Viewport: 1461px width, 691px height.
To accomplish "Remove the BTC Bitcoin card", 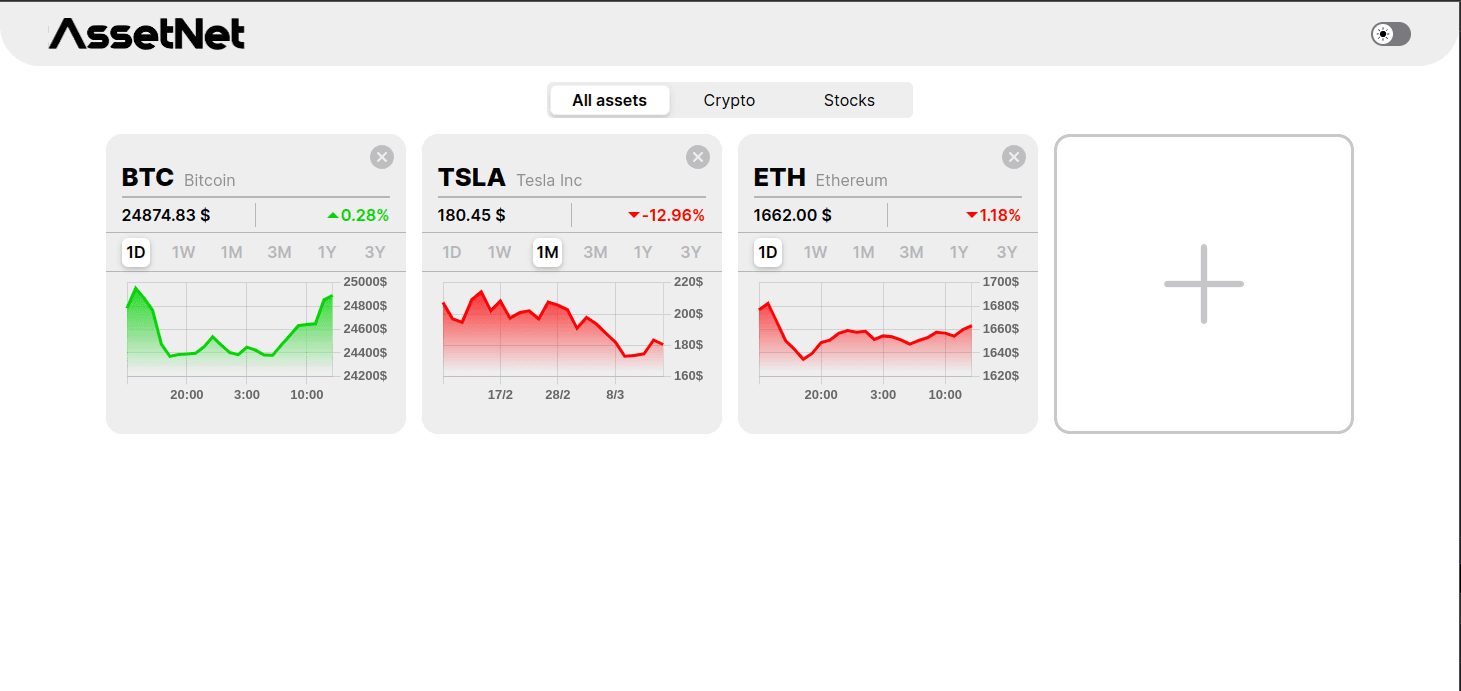I will pyautogui.click(x=382, y=157).
